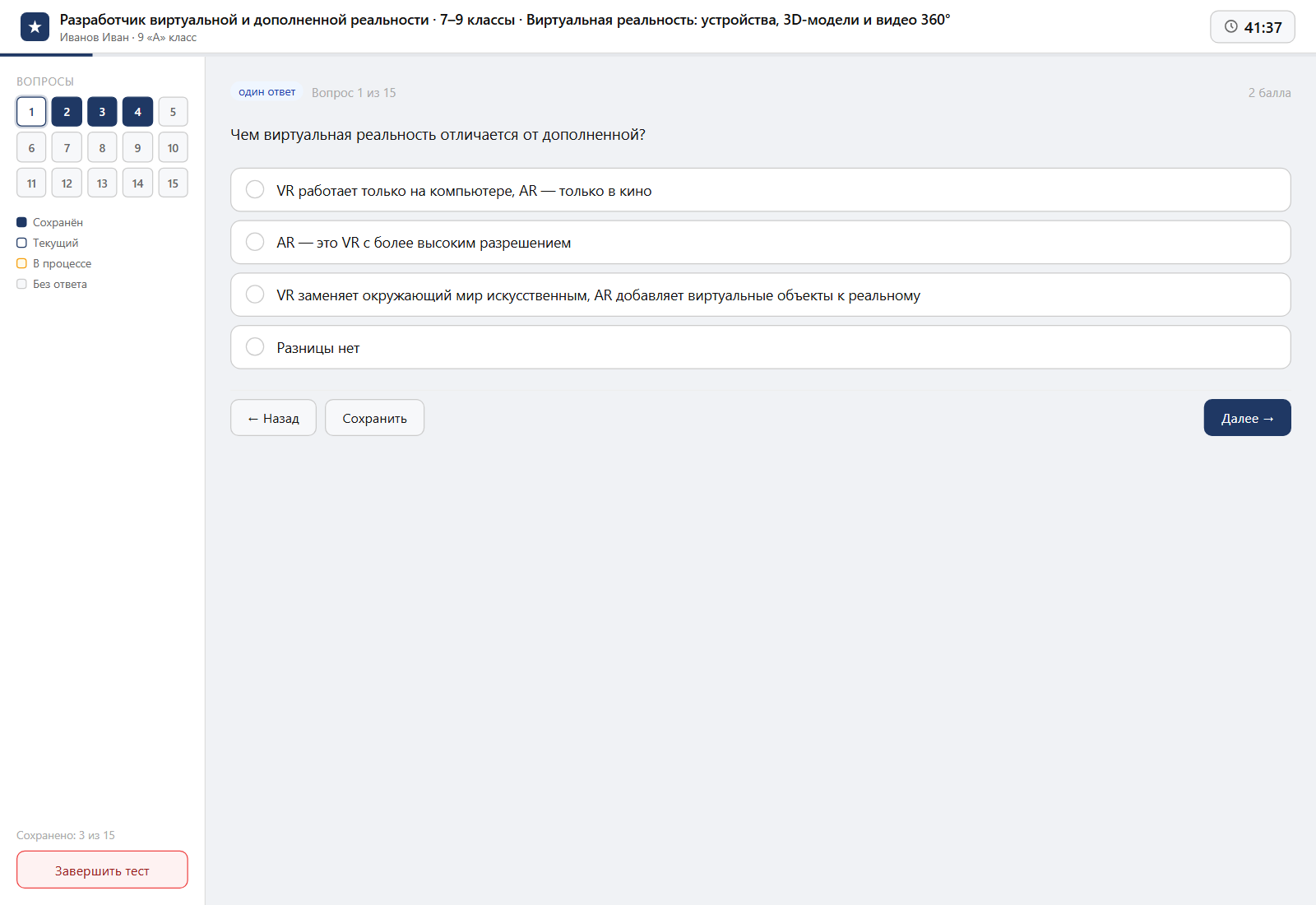
Task: Choose option 'AR — это VR с более высоким разрешением'
Action: point(761,243)
